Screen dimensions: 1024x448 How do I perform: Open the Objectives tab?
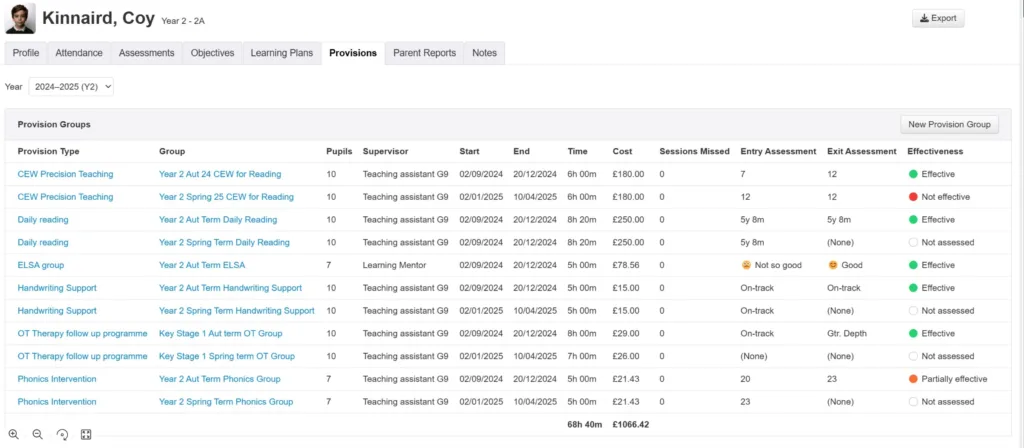pos(212,53)
